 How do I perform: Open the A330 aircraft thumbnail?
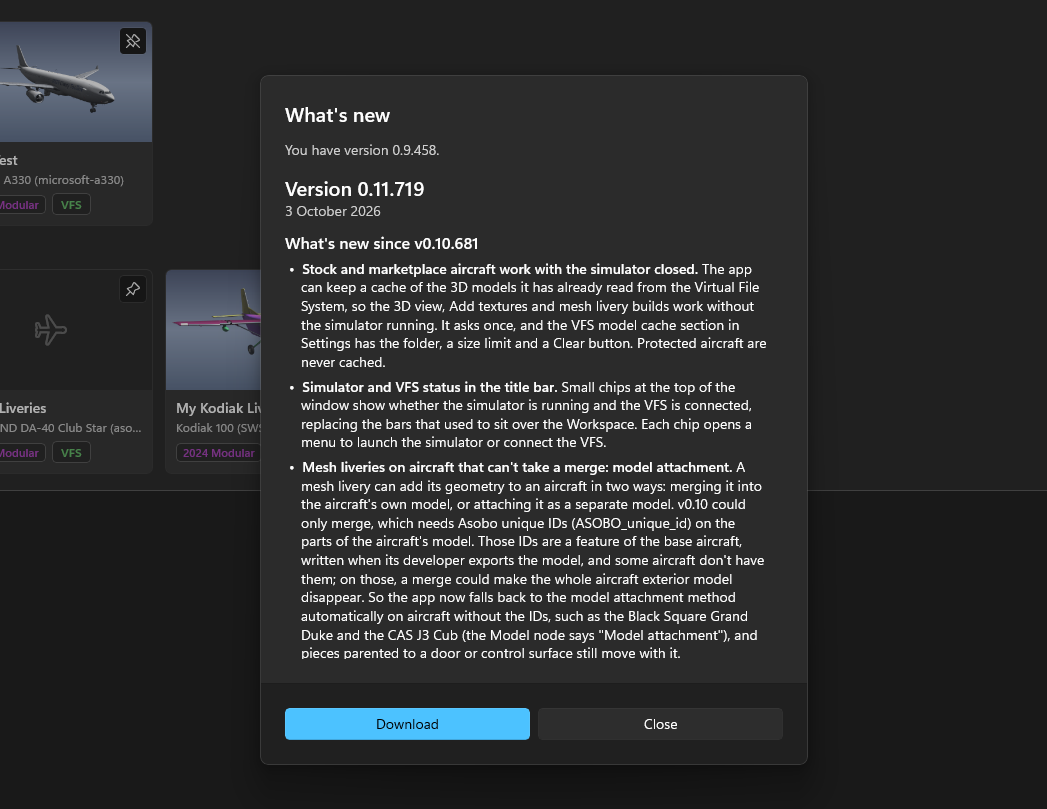tap(75, 81)
